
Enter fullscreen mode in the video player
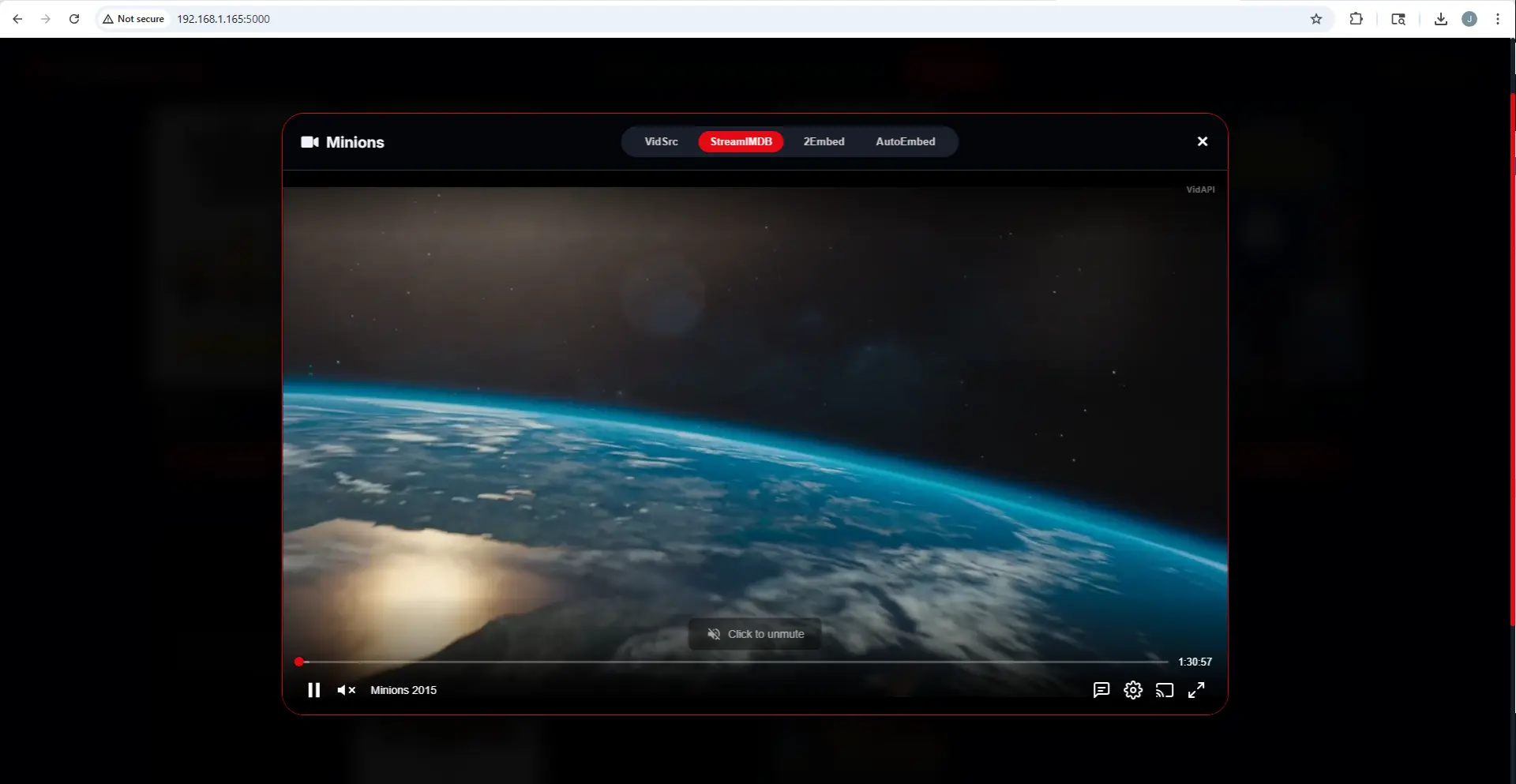[1196, 690]
